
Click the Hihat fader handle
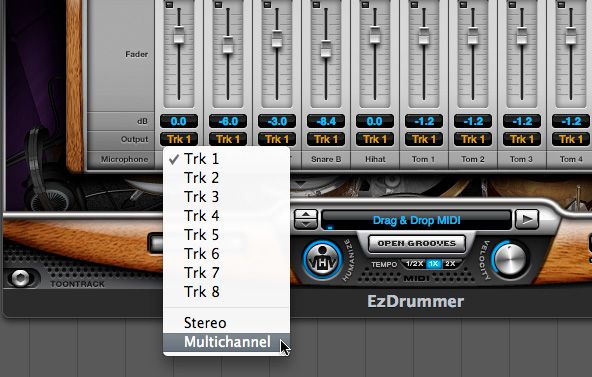(x=375, y=35)
